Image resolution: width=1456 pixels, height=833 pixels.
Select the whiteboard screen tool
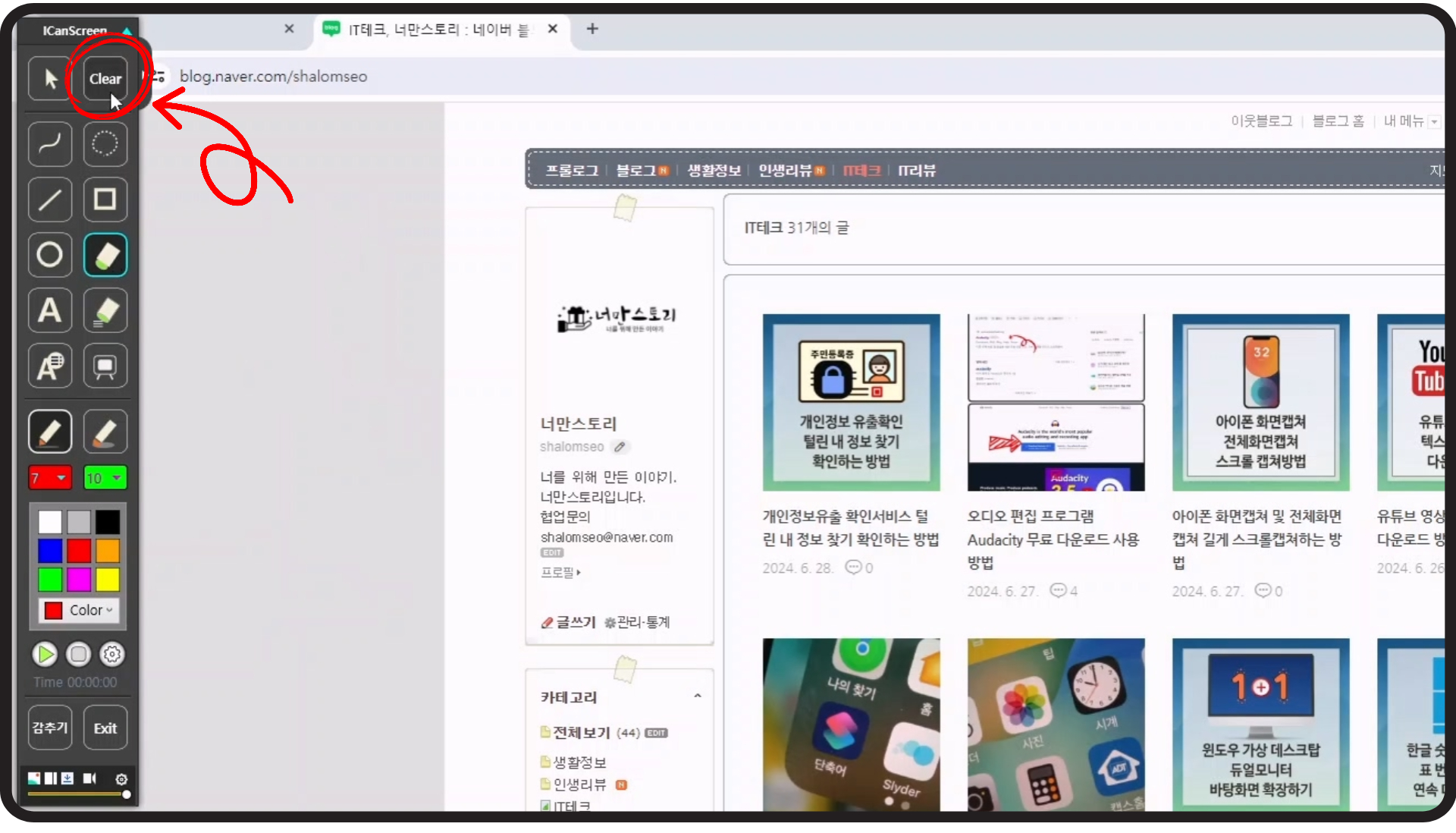tap(105, 366)
